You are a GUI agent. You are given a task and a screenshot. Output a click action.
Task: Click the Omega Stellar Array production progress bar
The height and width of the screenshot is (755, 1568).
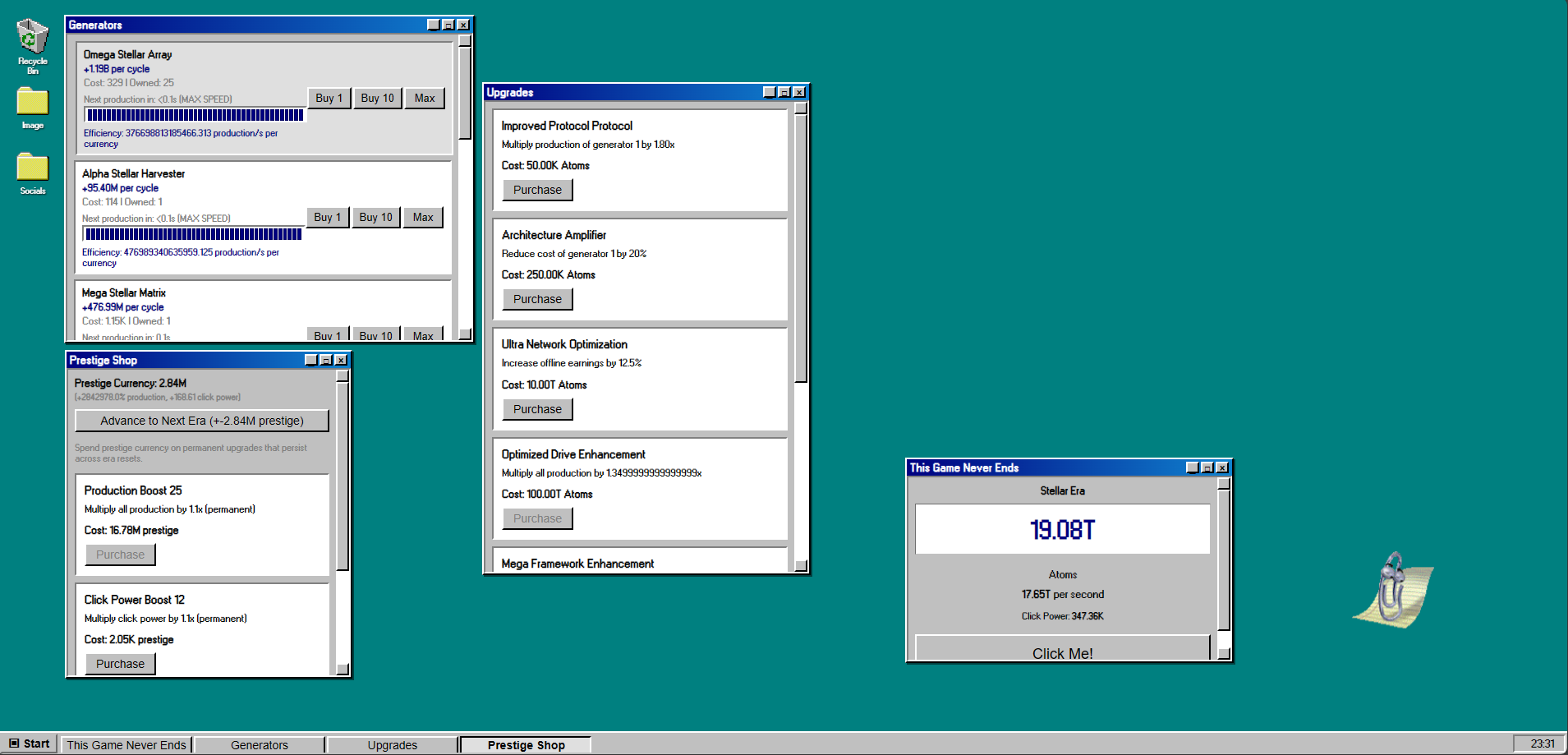pos(195,115)
